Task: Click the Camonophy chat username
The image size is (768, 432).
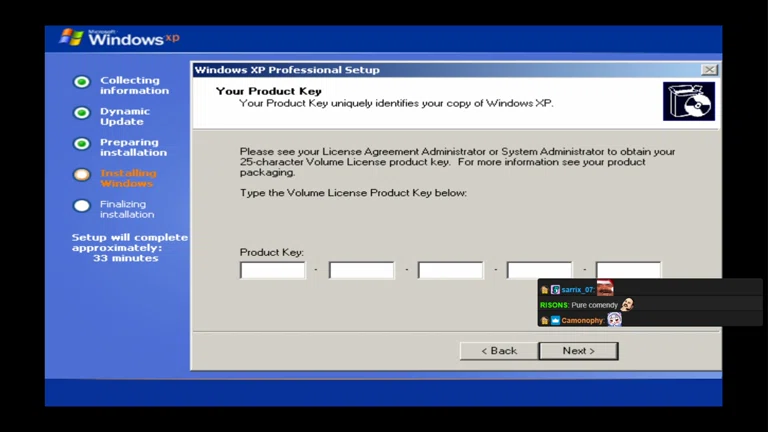Action: click(x=583, y=320)
